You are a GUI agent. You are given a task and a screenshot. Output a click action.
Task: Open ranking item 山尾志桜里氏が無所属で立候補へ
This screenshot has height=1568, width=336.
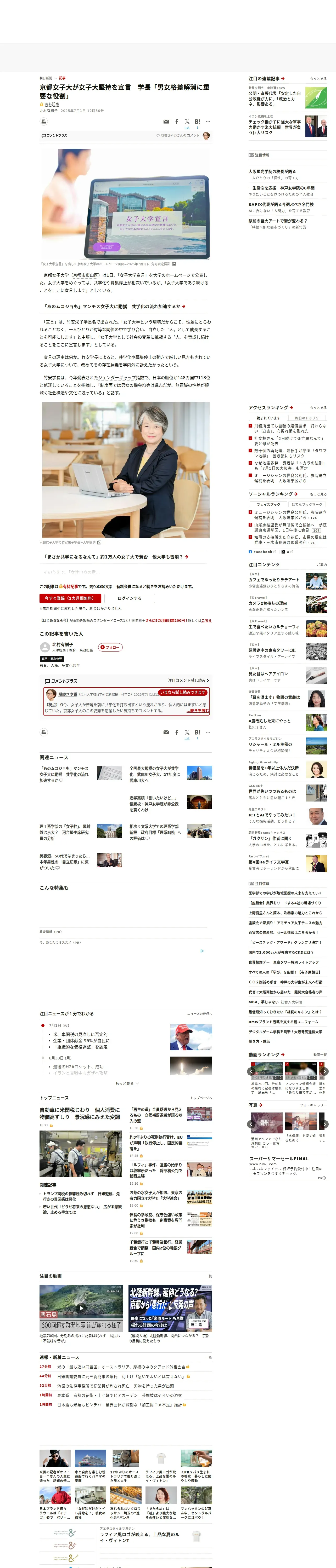click(290, 527)
